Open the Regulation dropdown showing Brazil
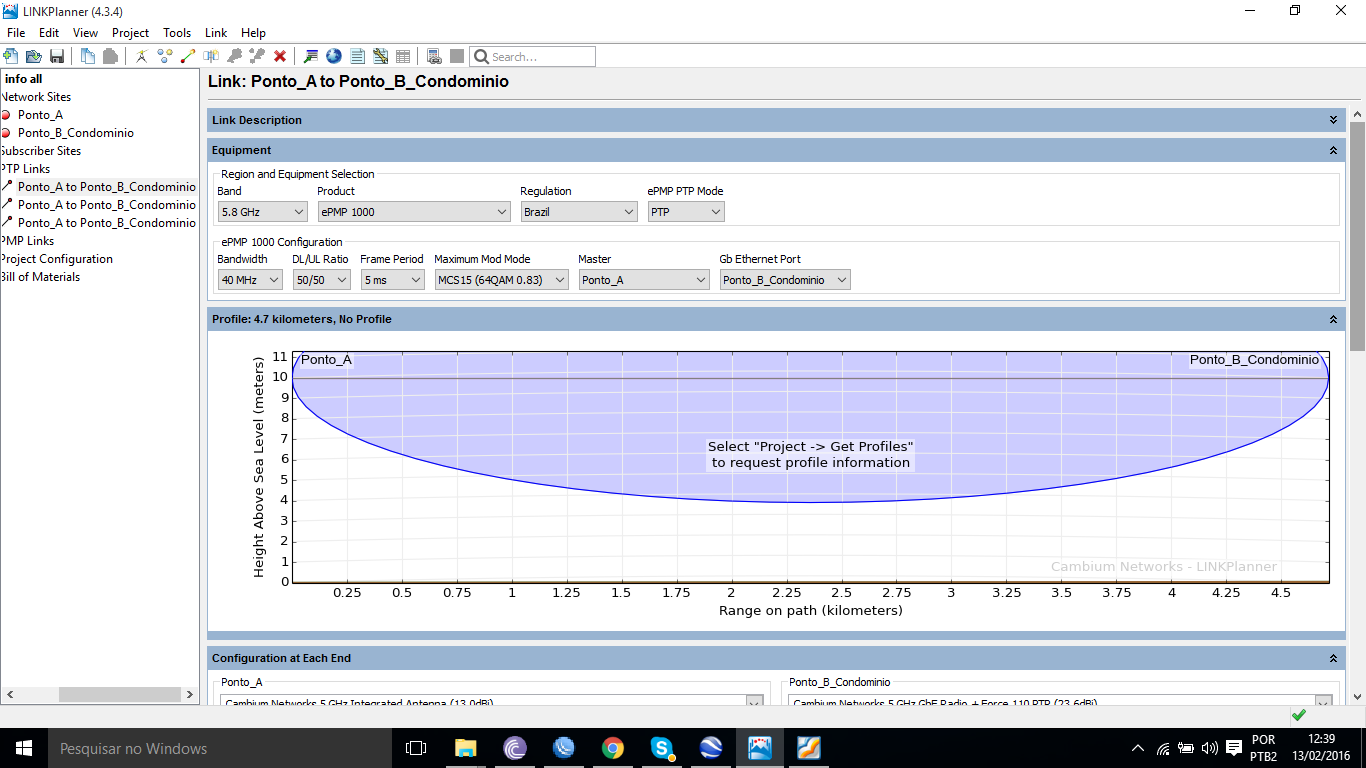This screenshot has height=768, width=1366. tap(579, 212)
